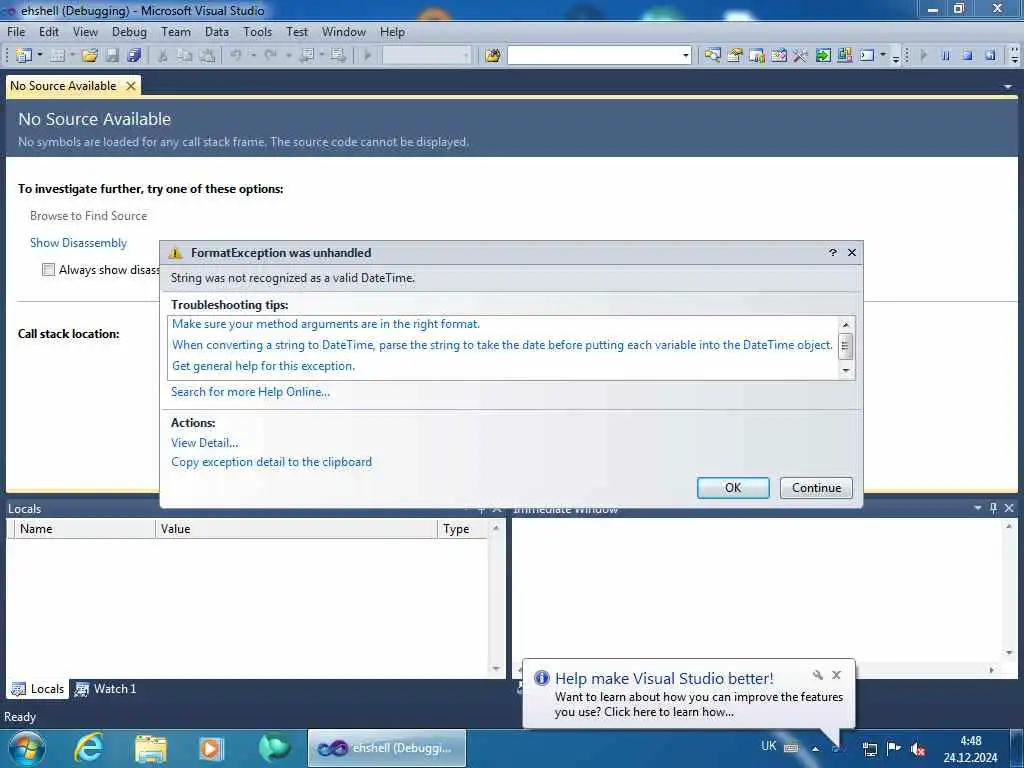Click the View Detail action link
This screenshot has width=1024, height=768.
[x=204, y=443]
